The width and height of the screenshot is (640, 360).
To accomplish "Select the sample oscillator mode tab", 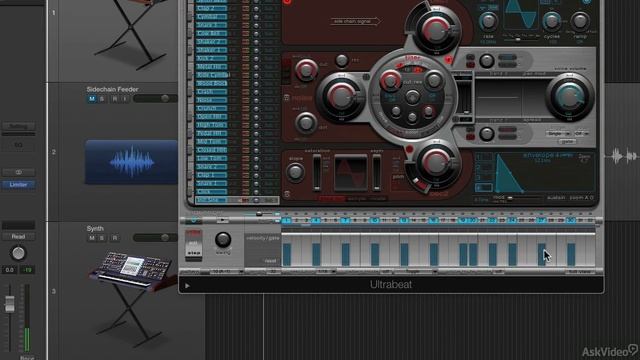I will (x=356, y=199).
